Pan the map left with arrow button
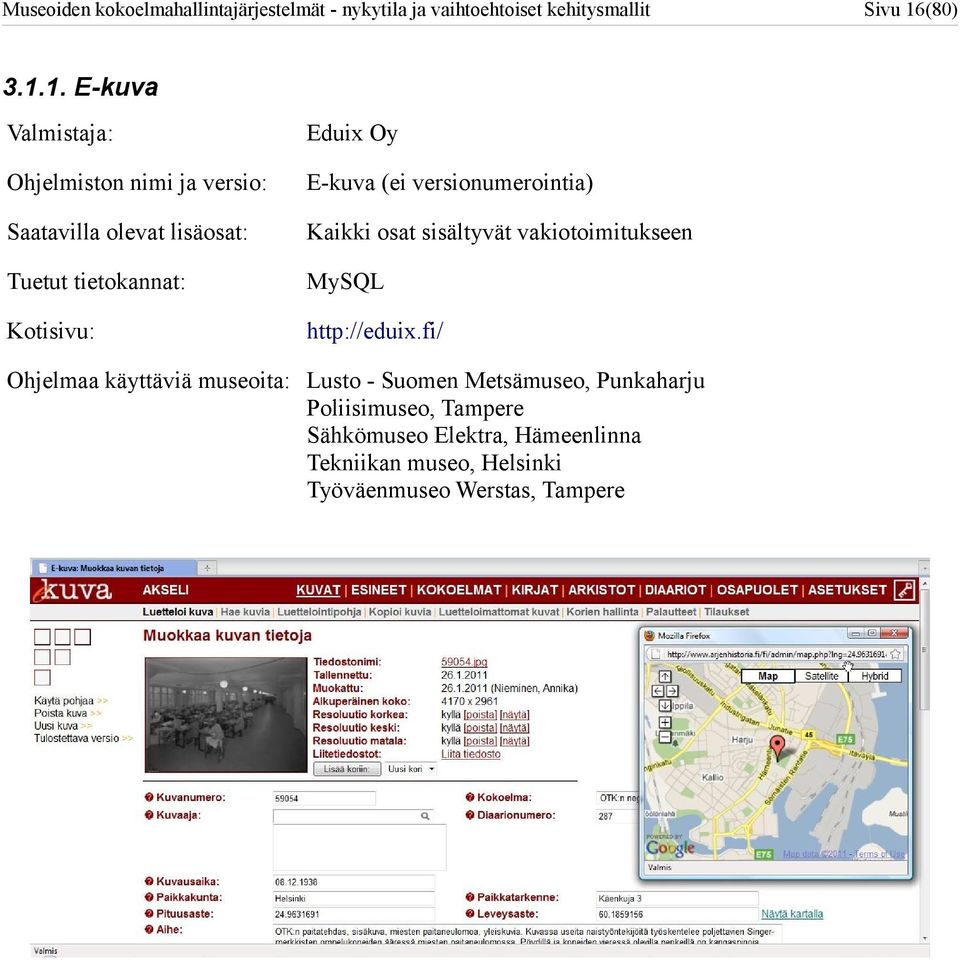The image size is (960, 960). coord(658,691)
